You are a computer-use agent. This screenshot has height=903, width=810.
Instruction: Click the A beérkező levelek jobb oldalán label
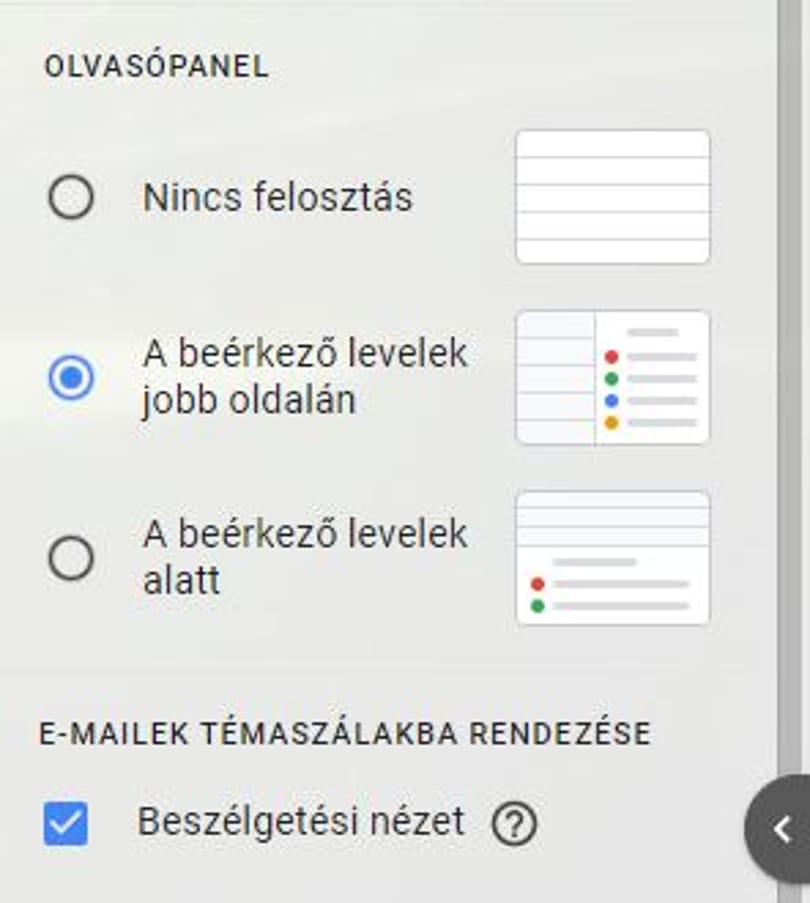pos(305,377)
